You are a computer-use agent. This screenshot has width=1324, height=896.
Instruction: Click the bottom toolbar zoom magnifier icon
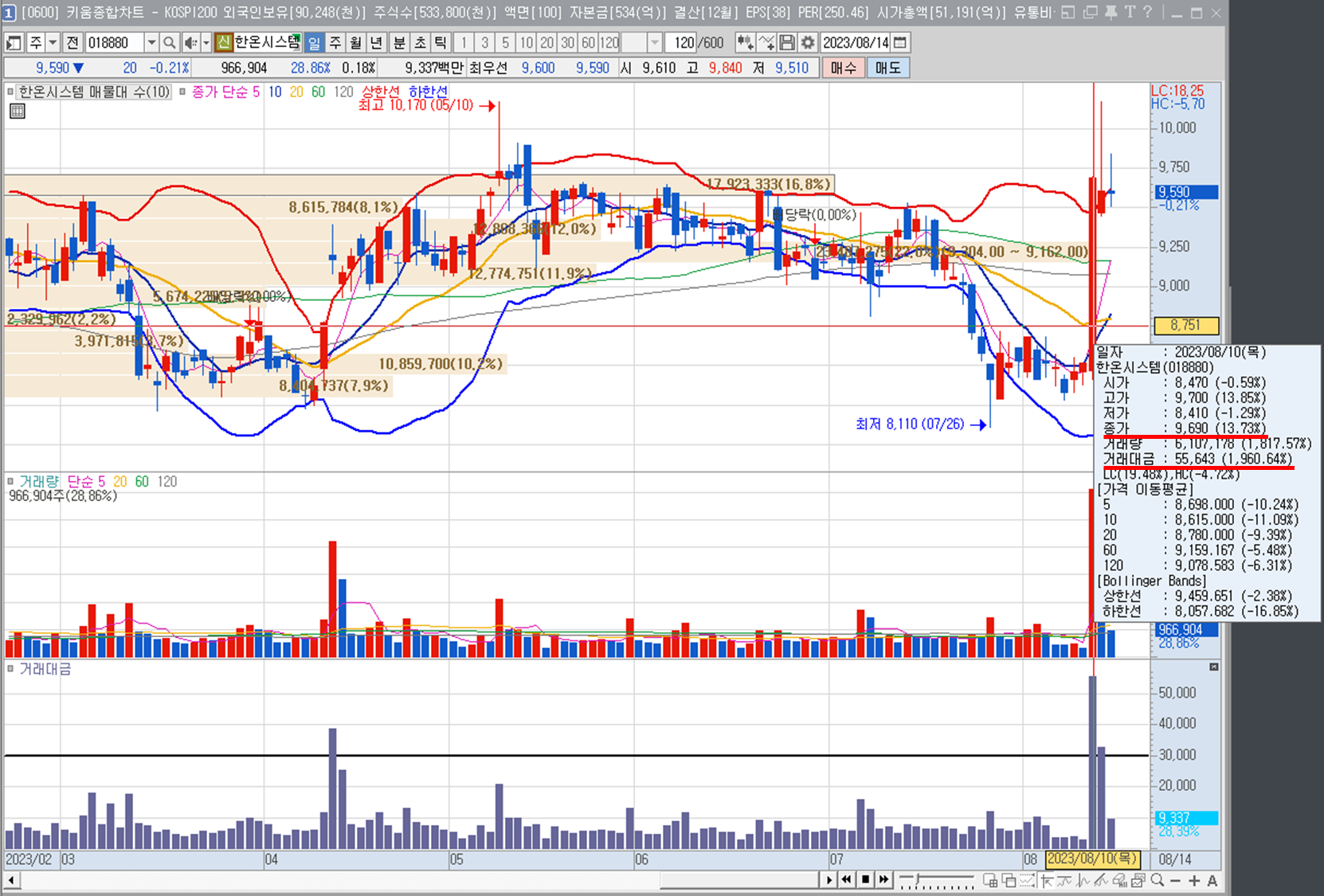click(1158, 880)
